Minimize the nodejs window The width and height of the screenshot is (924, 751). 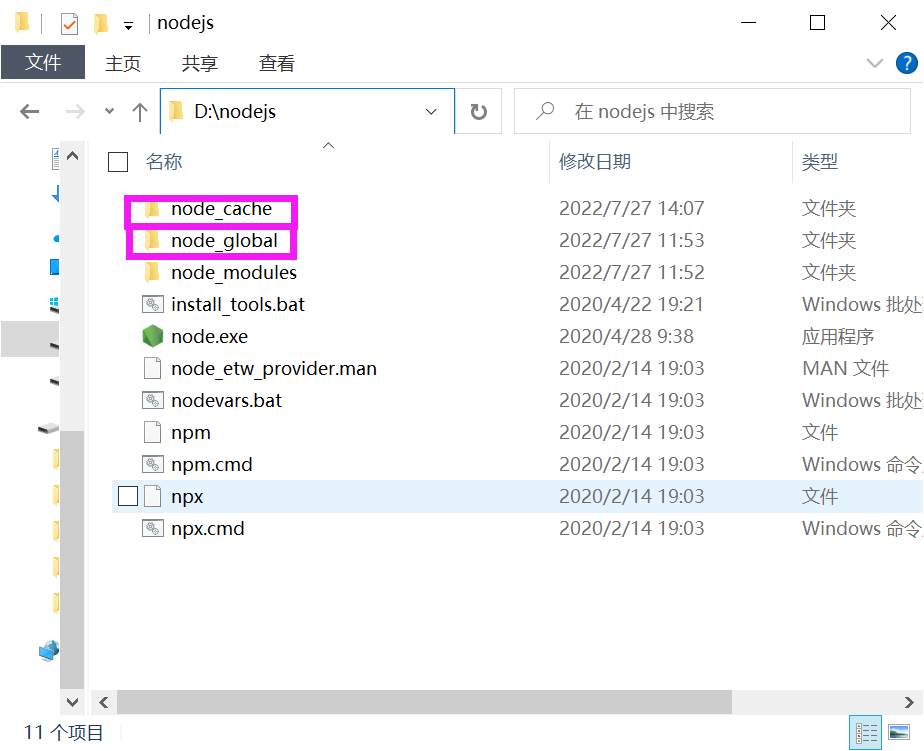pyautogui.click(x=748, y=23)
